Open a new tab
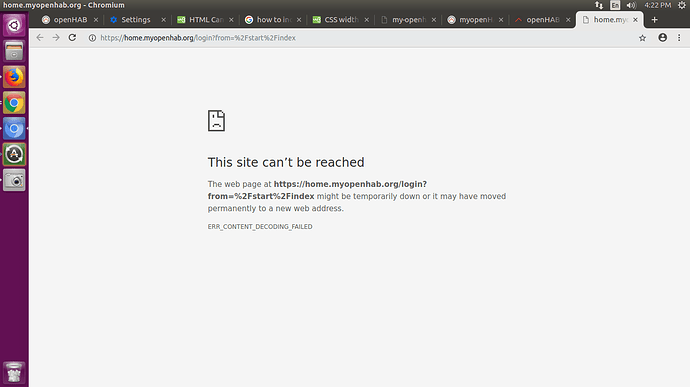The height and width of the screenshot is (387, 690). (x=654, y=20)
